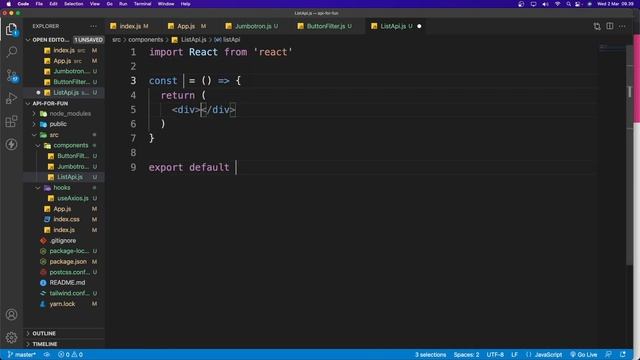Open editor more actions ellipsis

[x=622, y=26]
